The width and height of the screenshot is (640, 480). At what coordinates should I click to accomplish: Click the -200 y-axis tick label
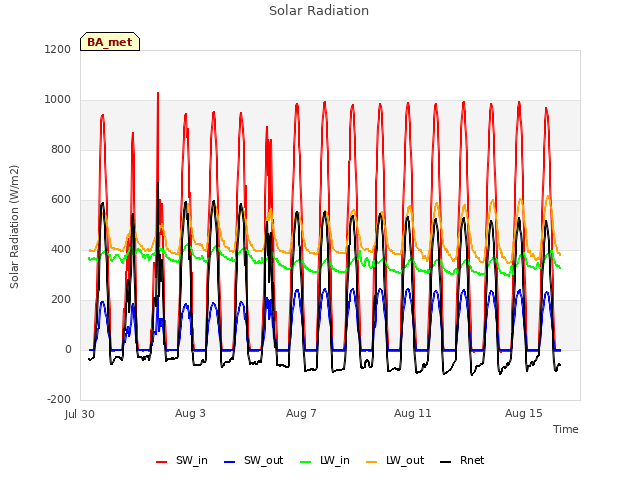tap(59, 399)
